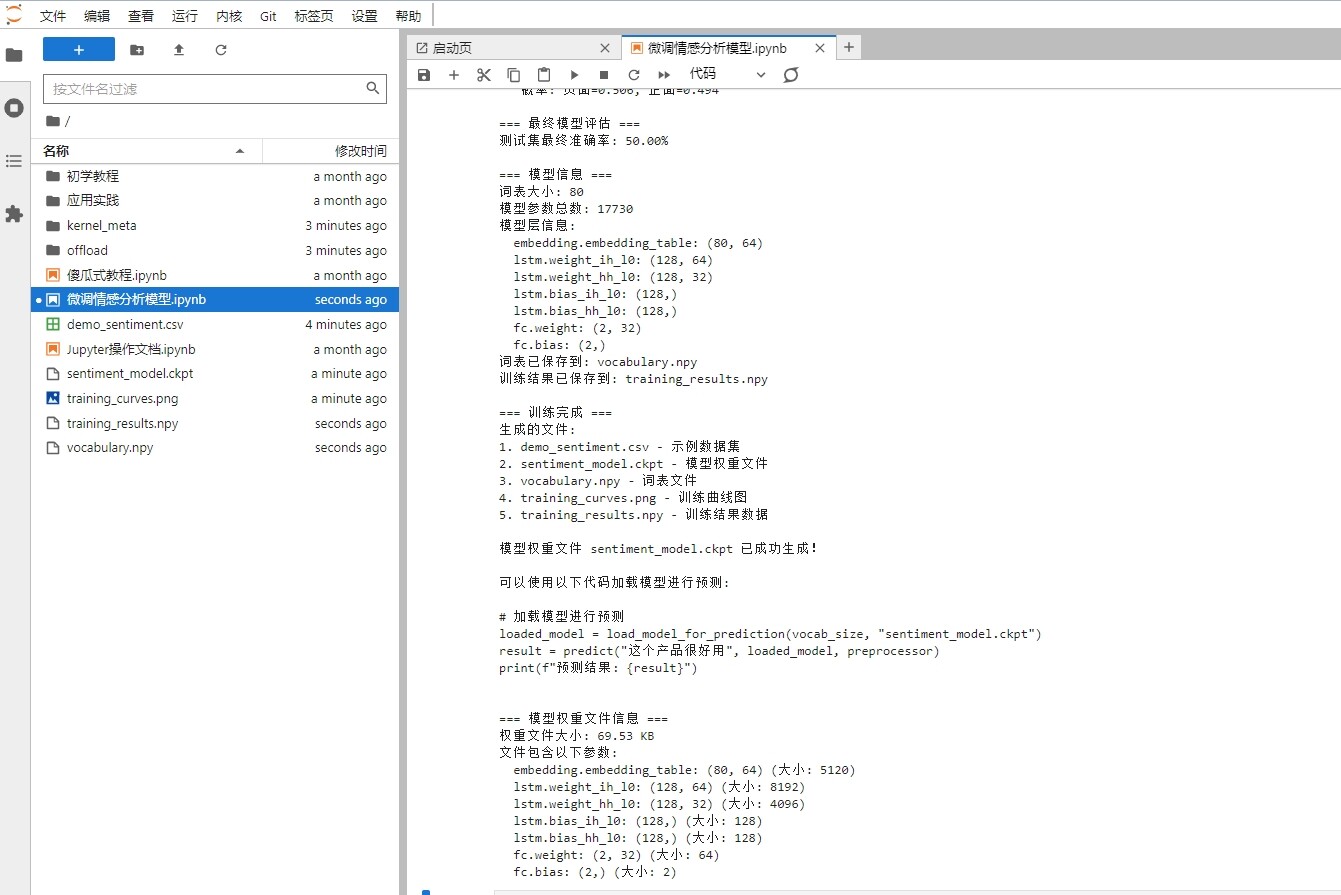Image resolution: width=1341 pixels, height=895 pixels.
Task: Upload files using the upload arrow icon
Action: point(179,50)
